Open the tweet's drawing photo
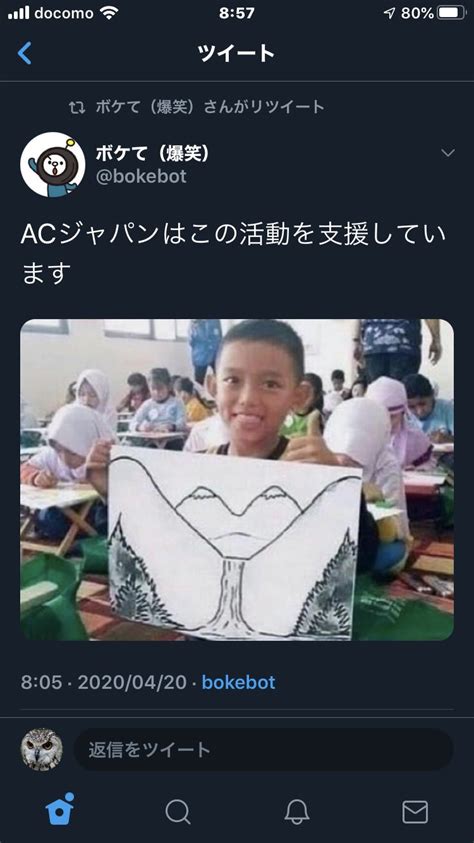474x843 pixels. [237, 480]
